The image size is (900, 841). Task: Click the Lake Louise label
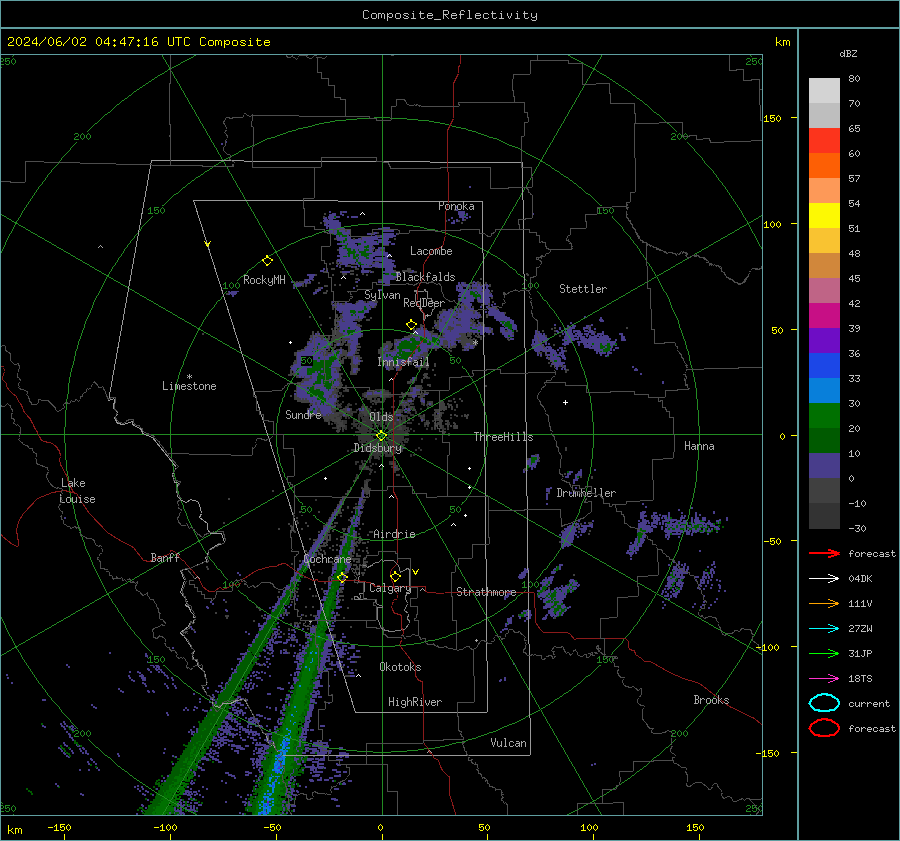(x=77, y=491)
